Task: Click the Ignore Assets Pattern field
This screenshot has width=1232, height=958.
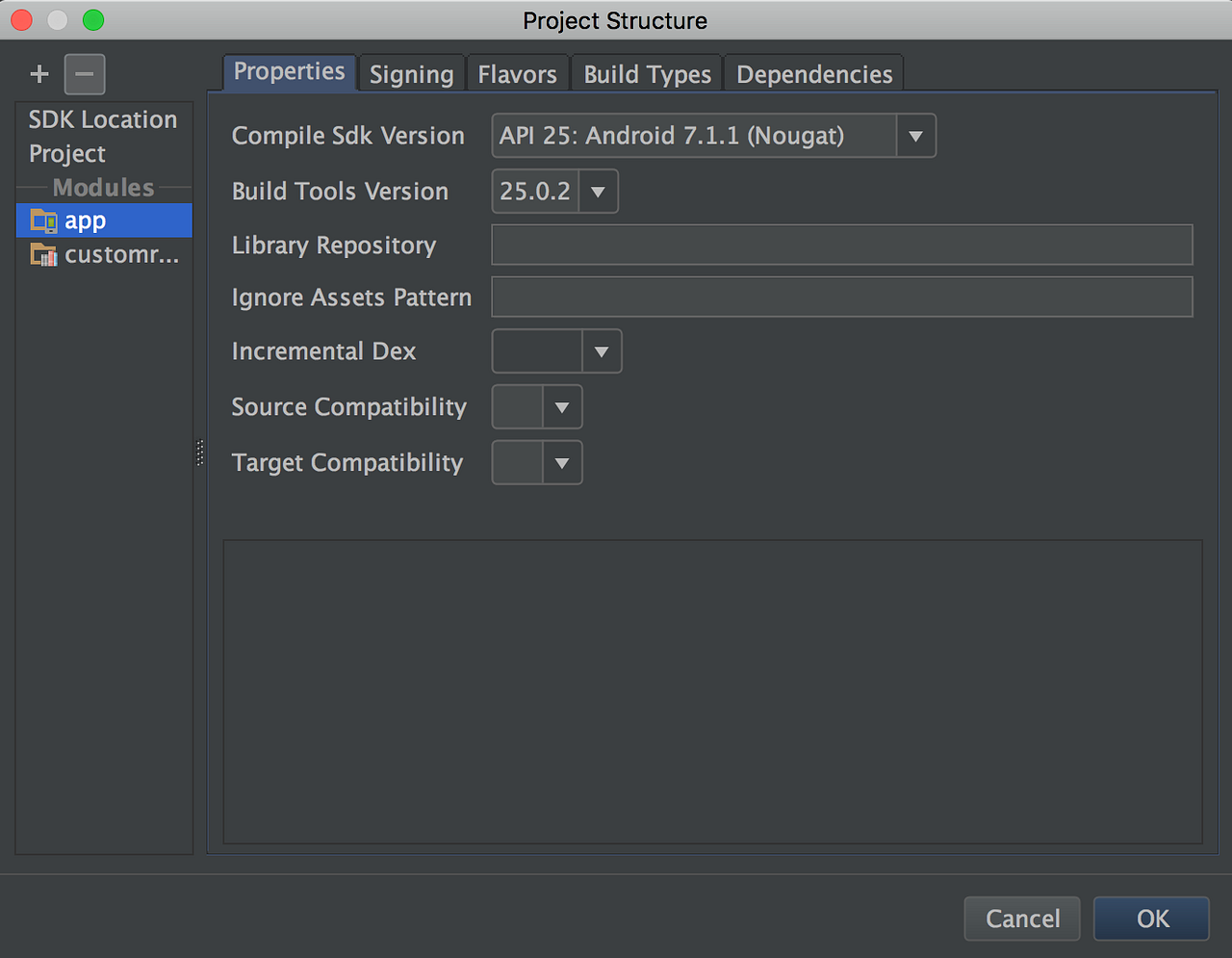Action: [x=842, y=297]
